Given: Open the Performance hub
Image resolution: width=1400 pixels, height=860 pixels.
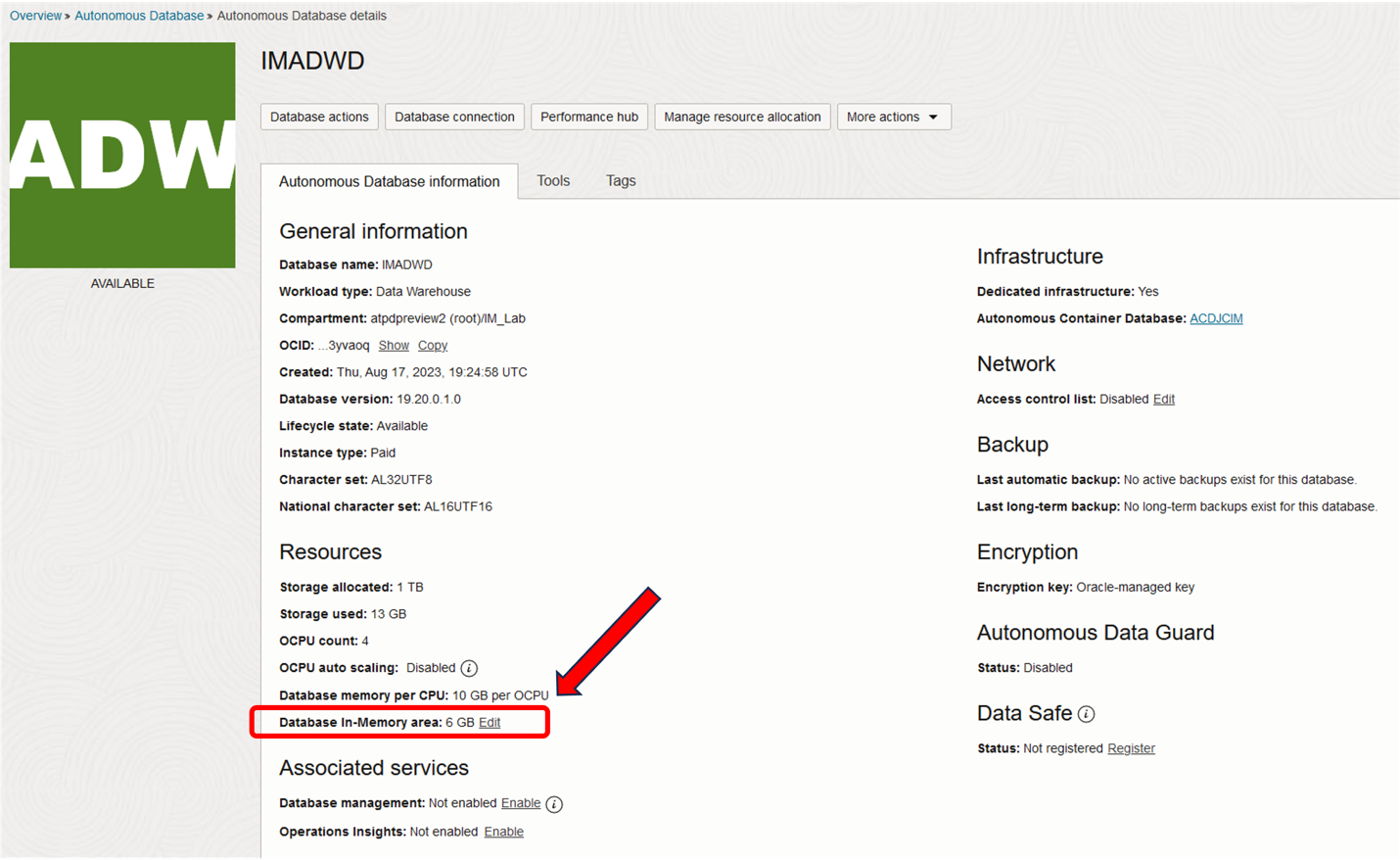Looking at the screenshot, I should click(x=589, y=117).
